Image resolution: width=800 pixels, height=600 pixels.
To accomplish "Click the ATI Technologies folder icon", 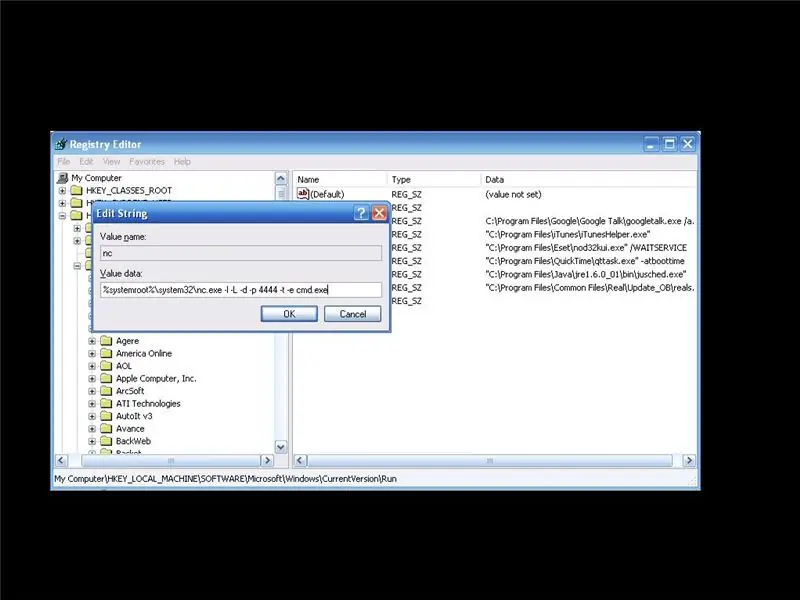I will 106,403.
